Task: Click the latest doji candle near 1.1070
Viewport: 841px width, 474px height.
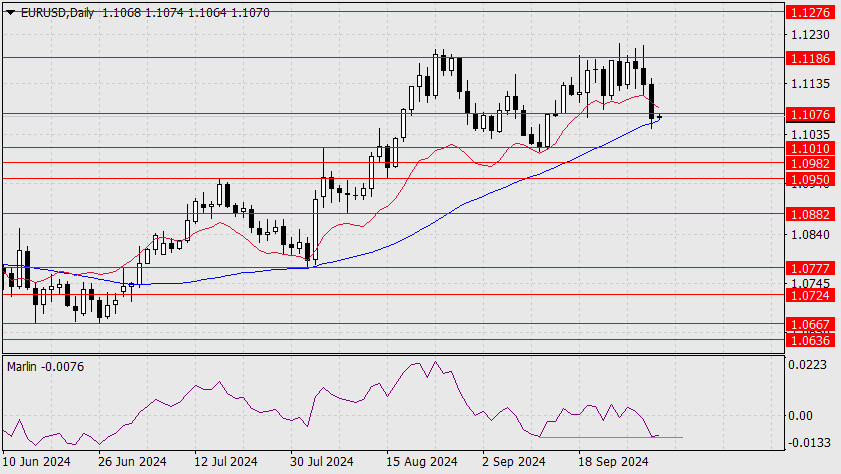Action: tap(659, 117)
